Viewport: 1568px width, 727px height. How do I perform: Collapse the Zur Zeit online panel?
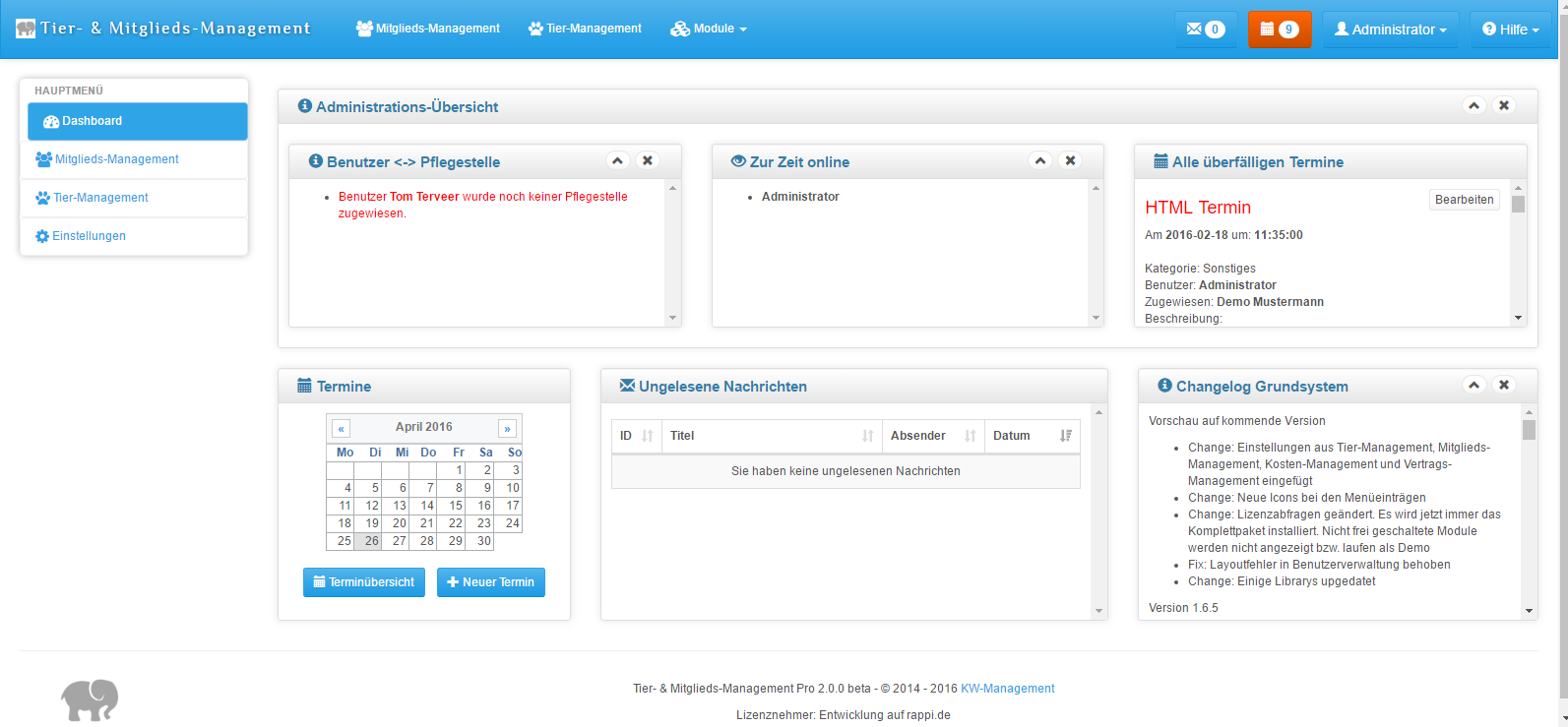pos(1040,160)
